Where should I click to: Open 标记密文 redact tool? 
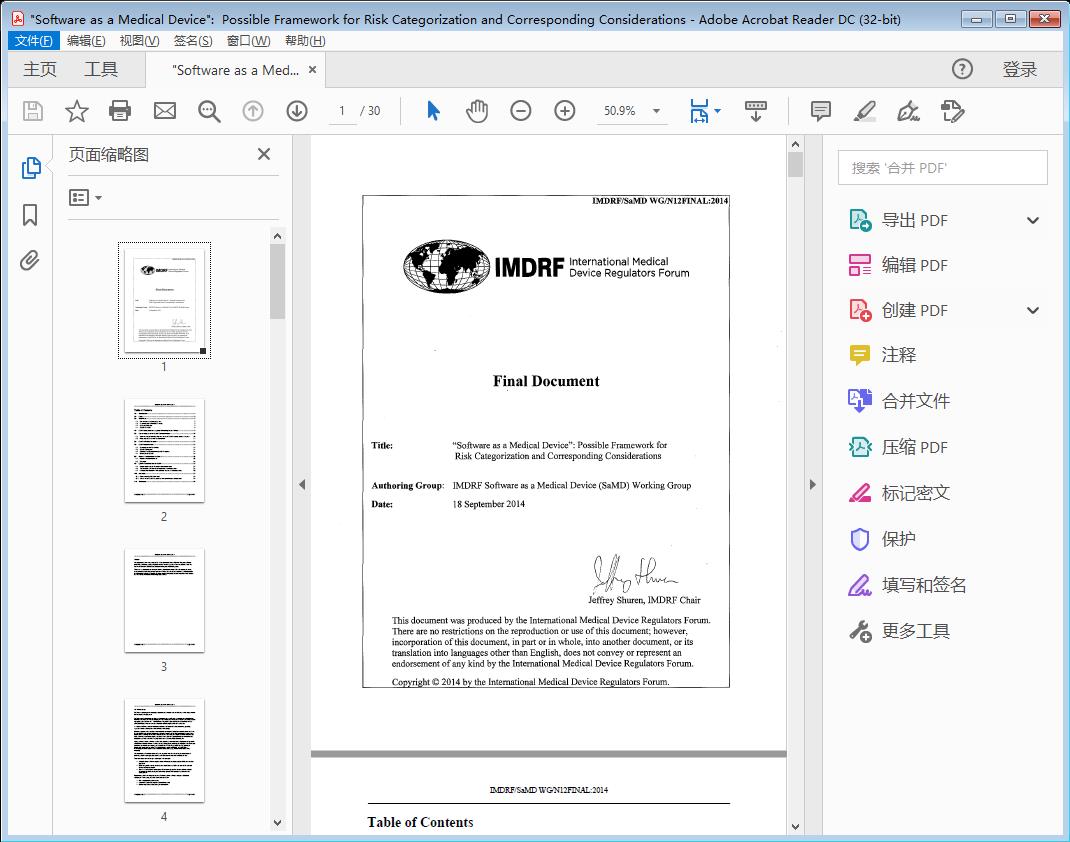click(x=899, y=493)
